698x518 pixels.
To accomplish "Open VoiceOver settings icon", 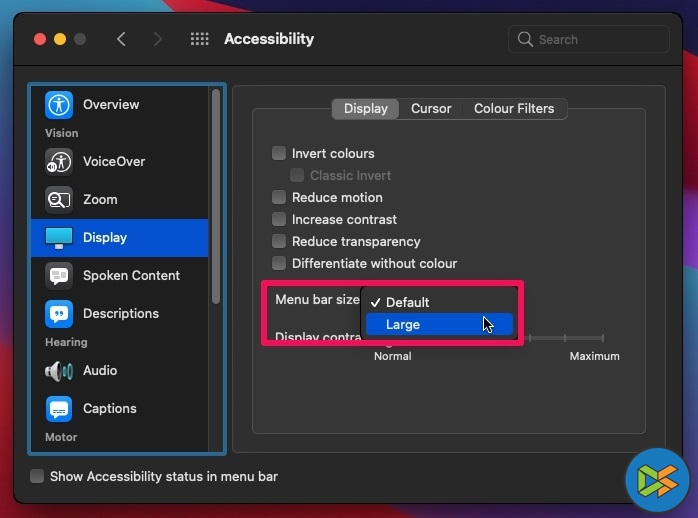I will (59, 161).
